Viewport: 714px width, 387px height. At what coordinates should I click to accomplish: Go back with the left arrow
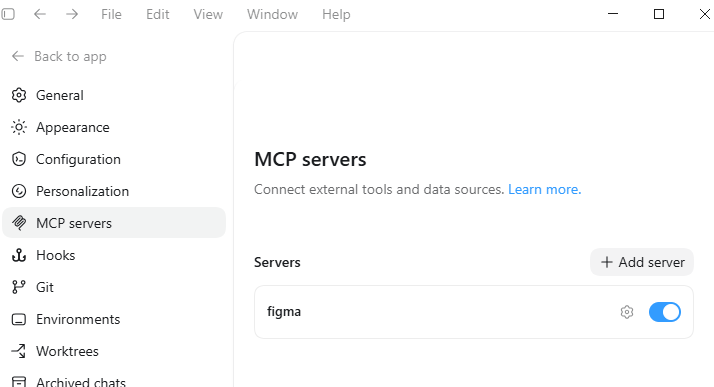[40, 14]
